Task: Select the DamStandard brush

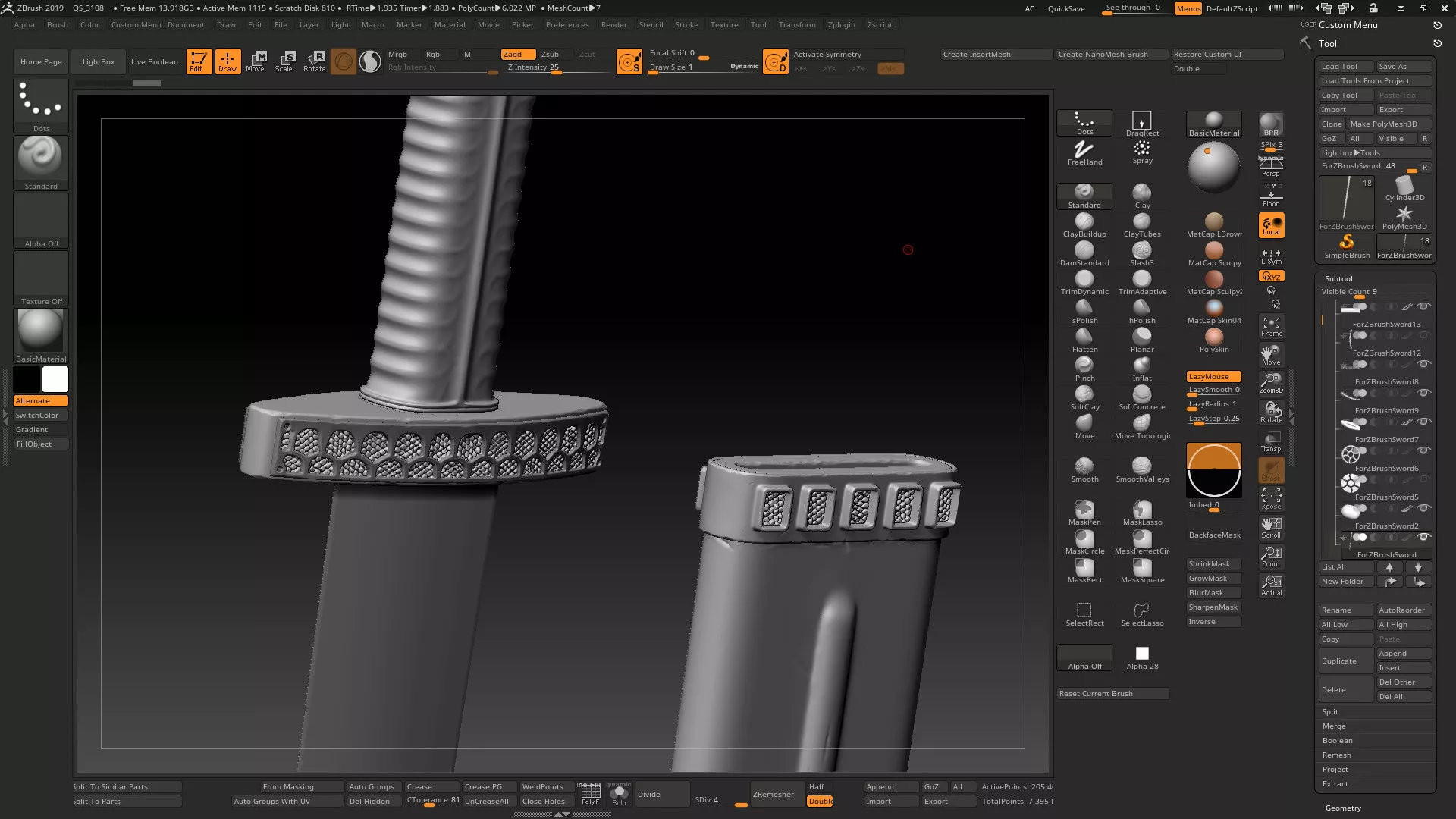Action: click(1084, 250)
